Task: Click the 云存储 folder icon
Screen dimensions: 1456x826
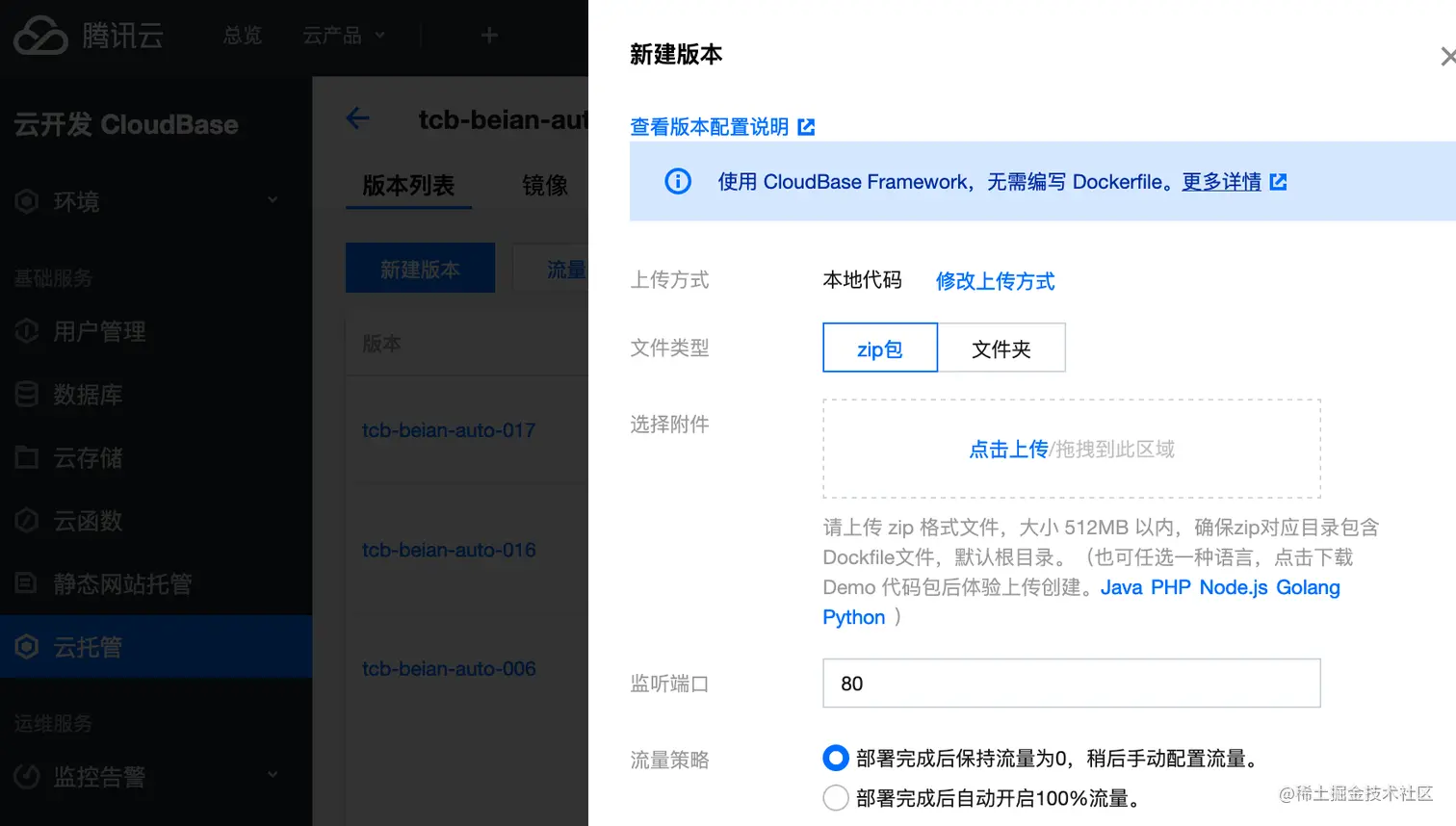Action: tap(27, 457)
